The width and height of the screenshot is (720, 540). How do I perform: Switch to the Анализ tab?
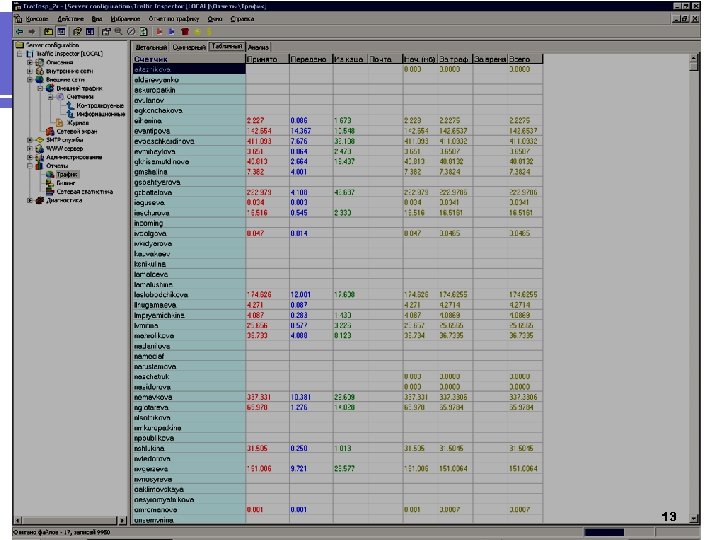click(258, 47)
